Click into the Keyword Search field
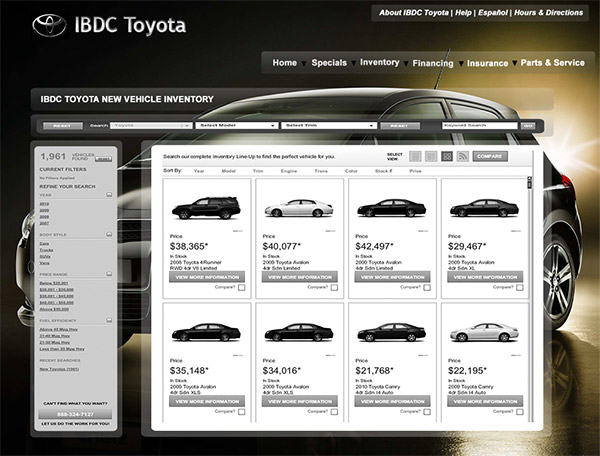The height and width of the screenshot is (456, 600). coord(480,125)
